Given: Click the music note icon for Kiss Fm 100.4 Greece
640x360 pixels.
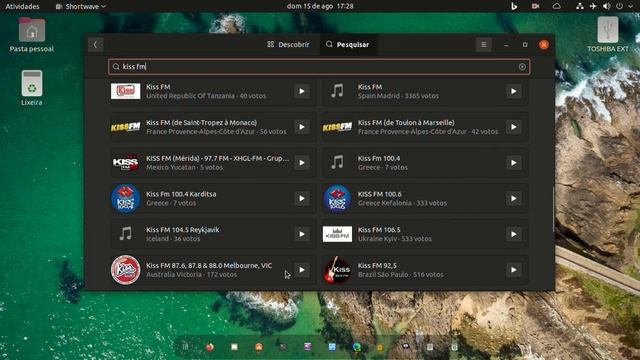Looking at the screenshot, I should coord(337,162).
